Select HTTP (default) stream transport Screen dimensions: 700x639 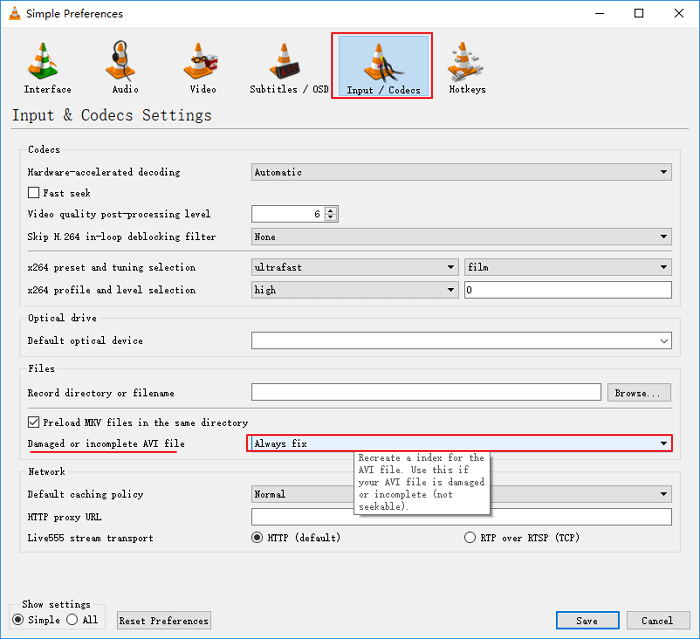click(257, 537)
